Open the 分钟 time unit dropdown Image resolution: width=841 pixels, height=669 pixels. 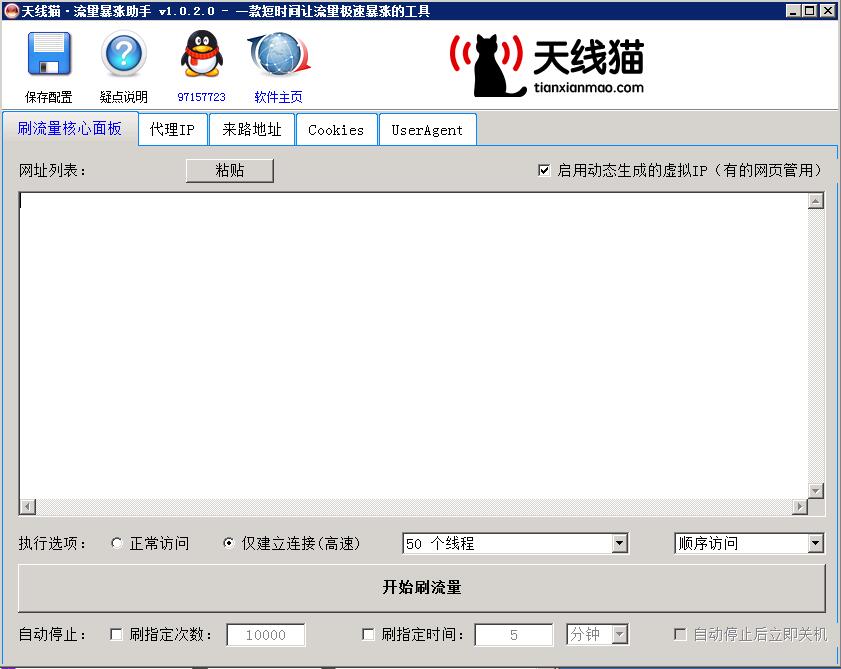pyautogui.click(x=619, y=635)
